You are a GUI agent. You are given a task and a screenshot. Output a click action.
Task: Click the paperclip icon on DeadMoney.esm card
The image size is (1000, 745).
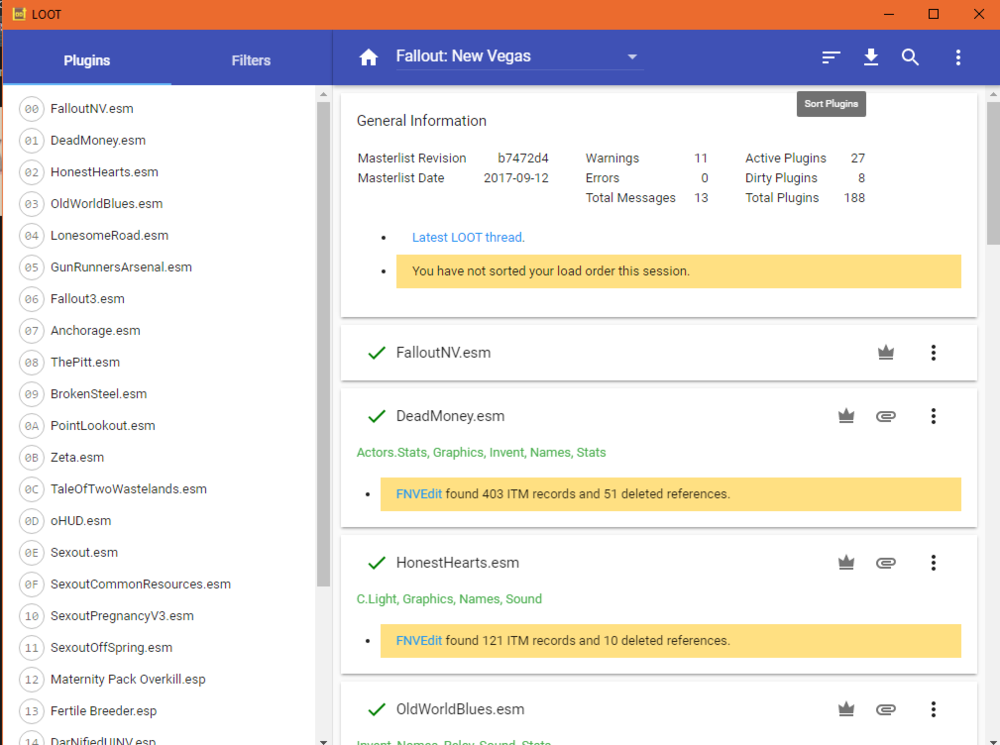(886, 417)
